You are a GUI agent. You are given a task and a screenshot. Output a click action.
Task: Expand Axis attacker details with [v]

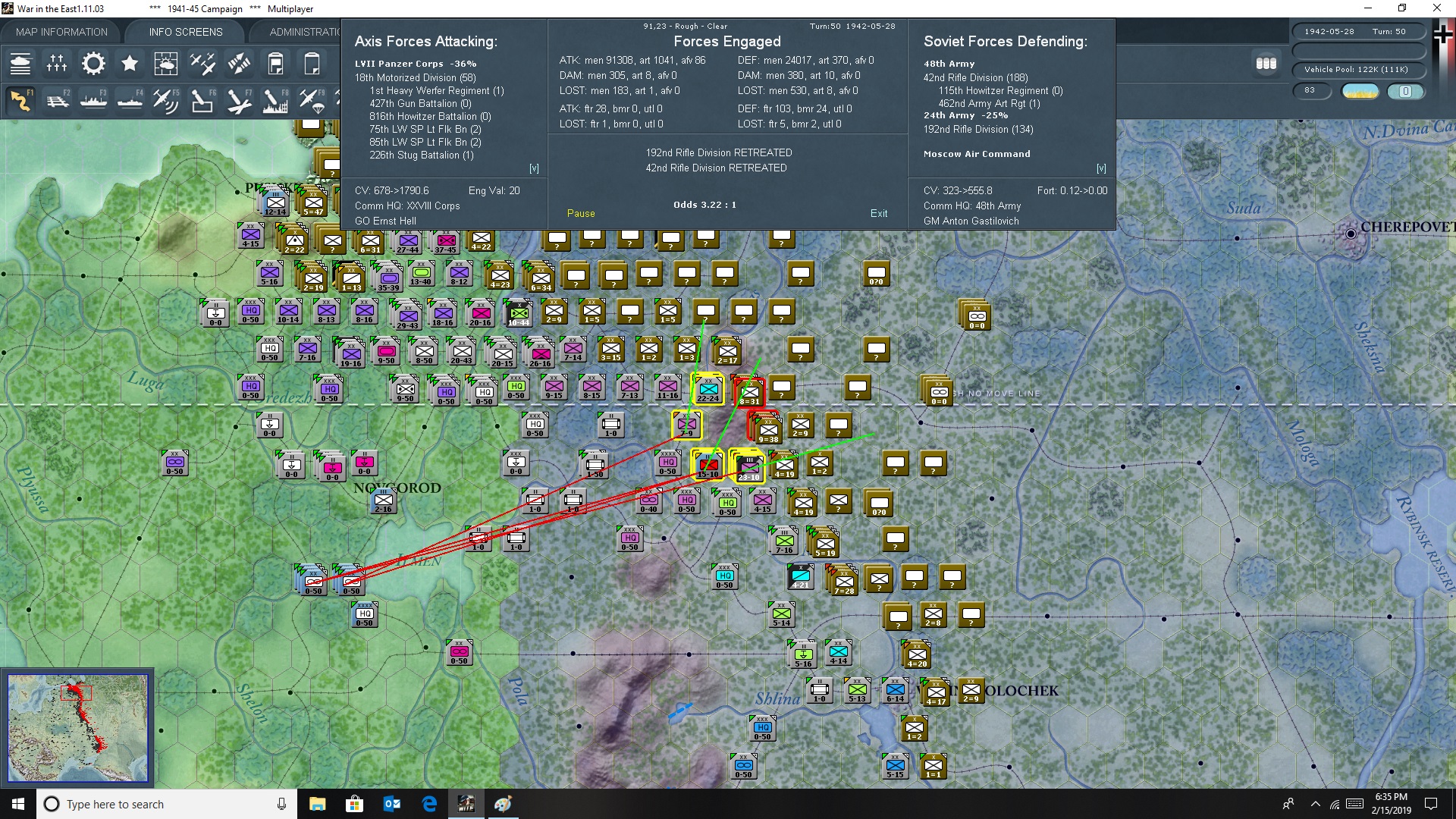(x=534, y=168)
